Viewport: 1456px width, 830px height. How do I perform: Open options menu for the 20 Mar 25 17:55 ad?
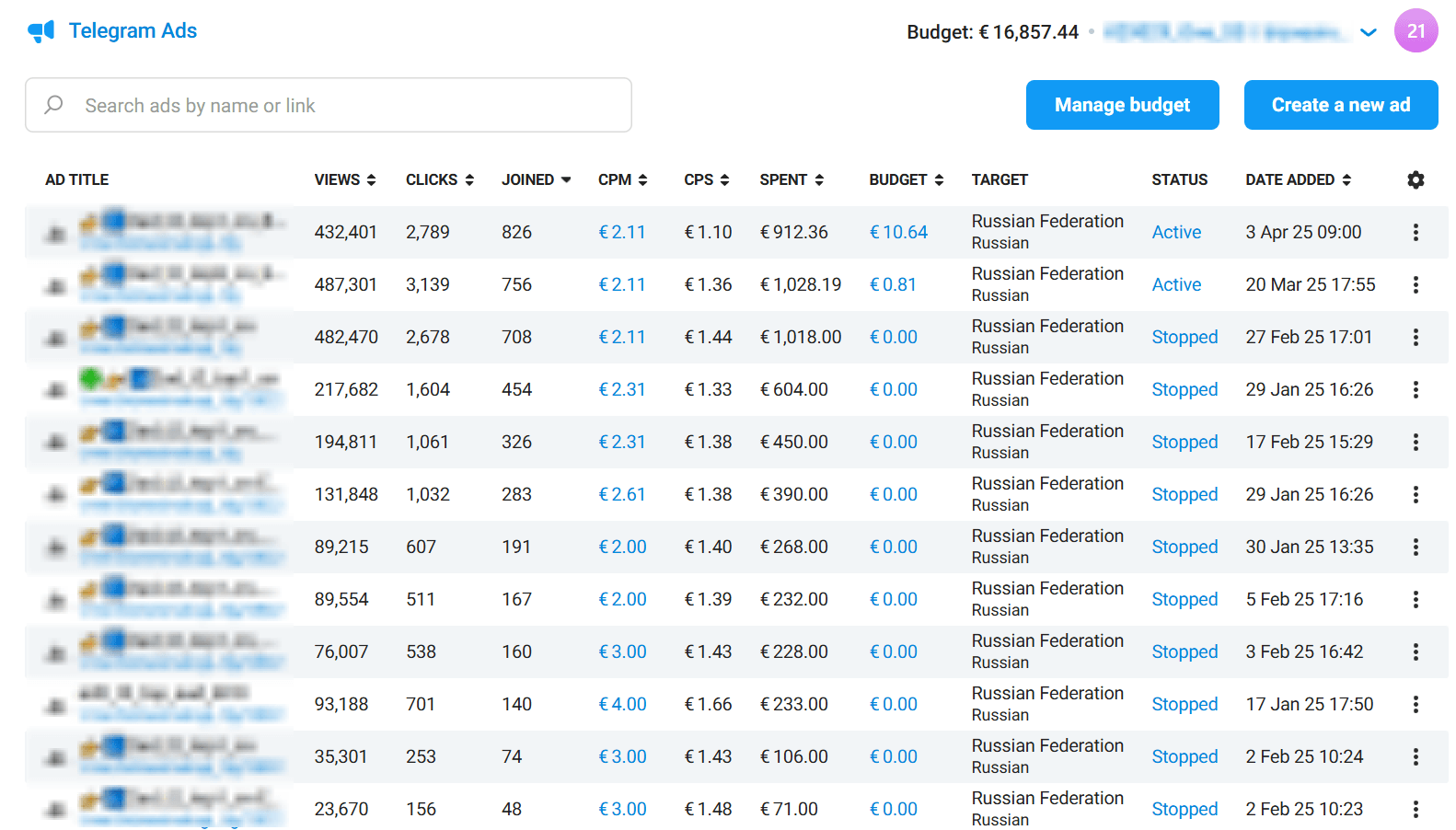click(1416, 285)
